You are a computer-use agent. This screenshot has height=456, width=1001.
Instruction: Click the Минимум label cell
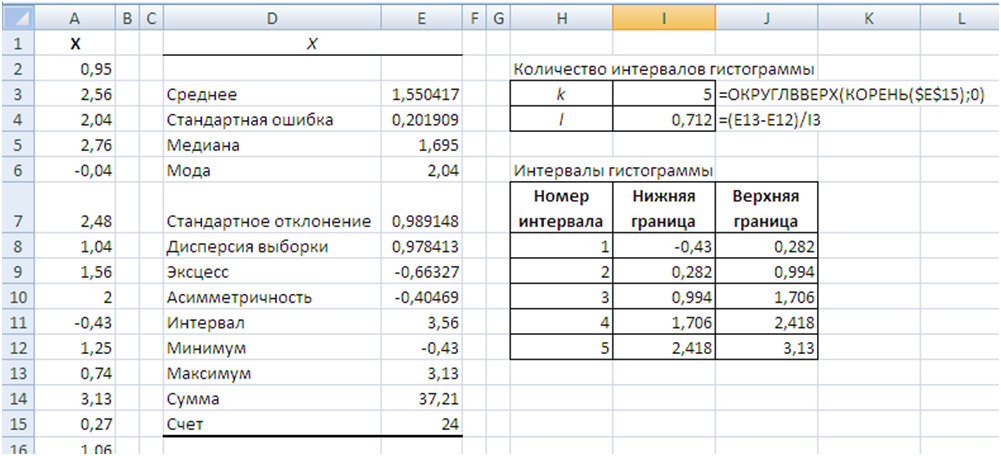pyautogui.click(x=273, y=349)
